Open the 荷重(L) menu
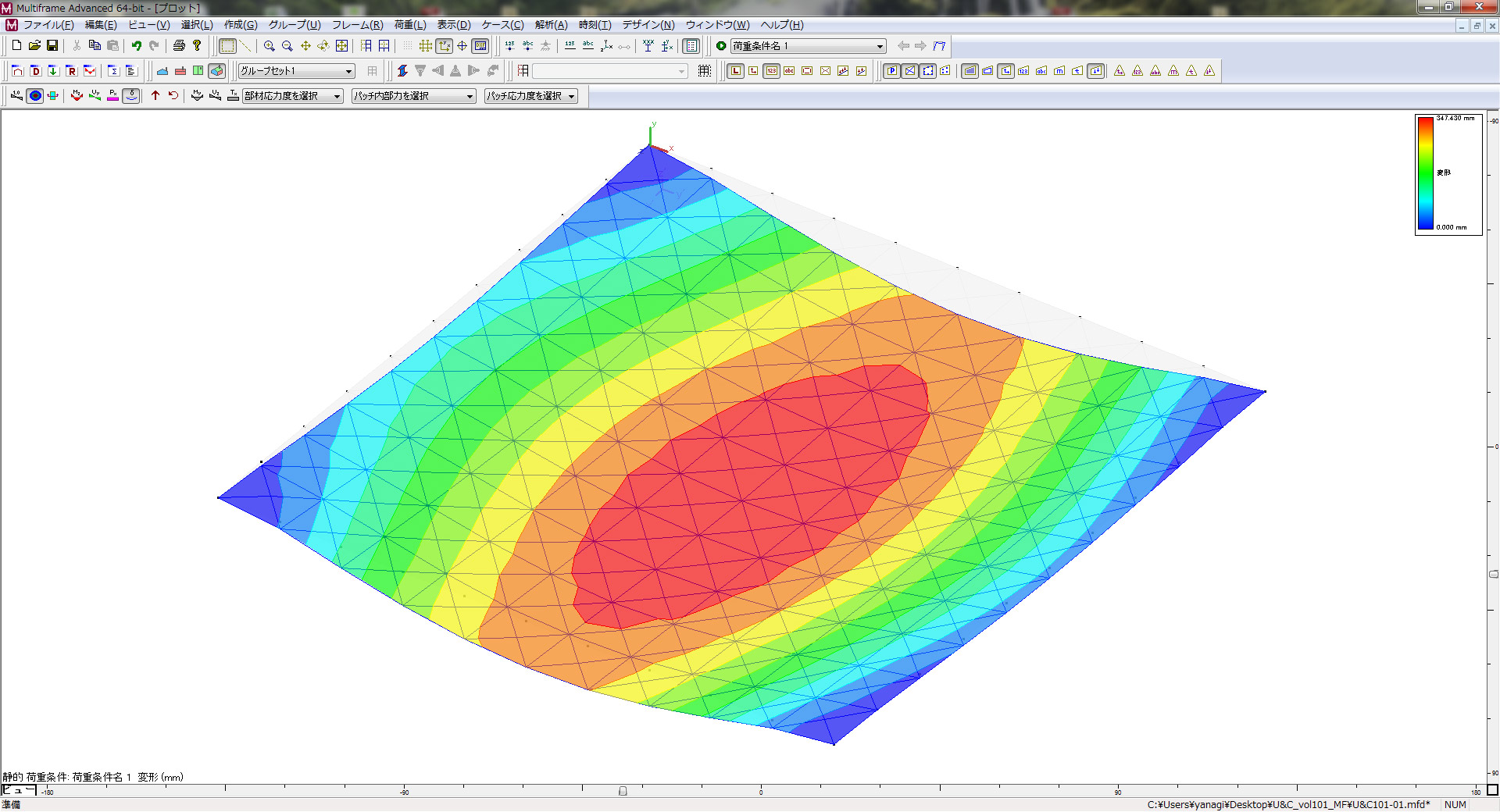 pyautogui.click(x=410, y=25)
